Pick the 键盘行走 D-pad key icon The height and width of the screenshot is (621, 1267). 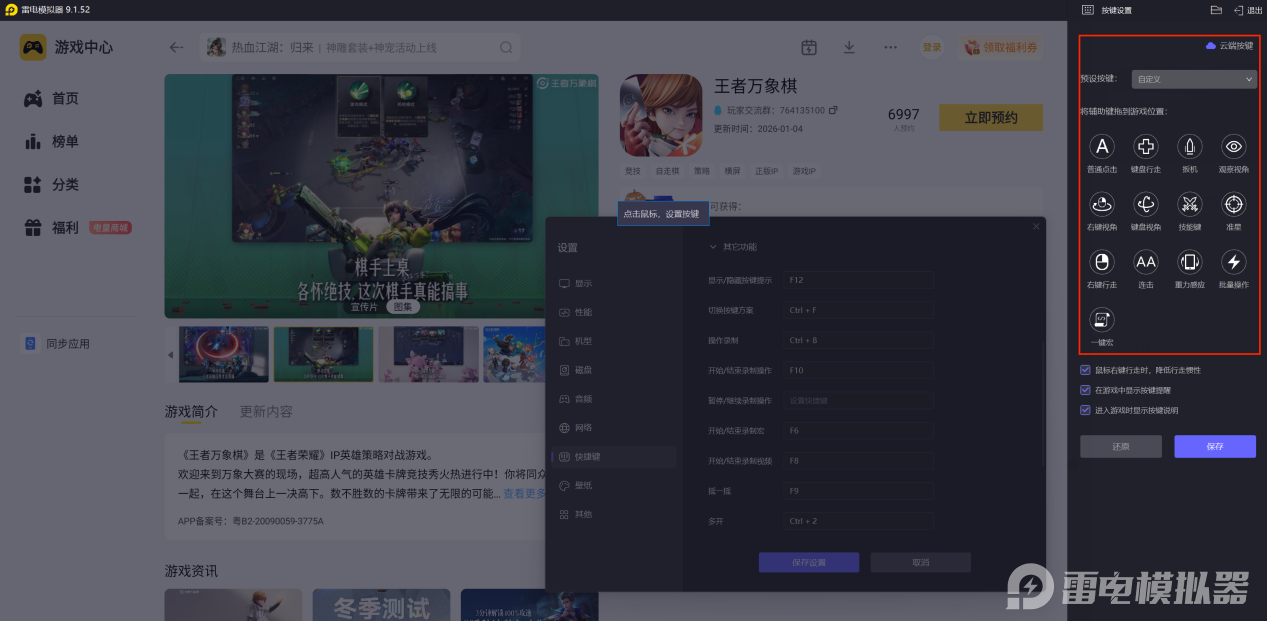coord(1146,147)
